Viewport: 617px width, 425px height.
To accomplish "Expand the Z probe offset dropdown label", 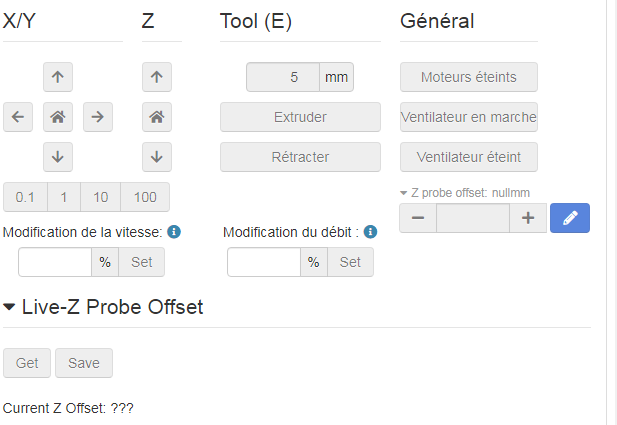I will 404,192.
